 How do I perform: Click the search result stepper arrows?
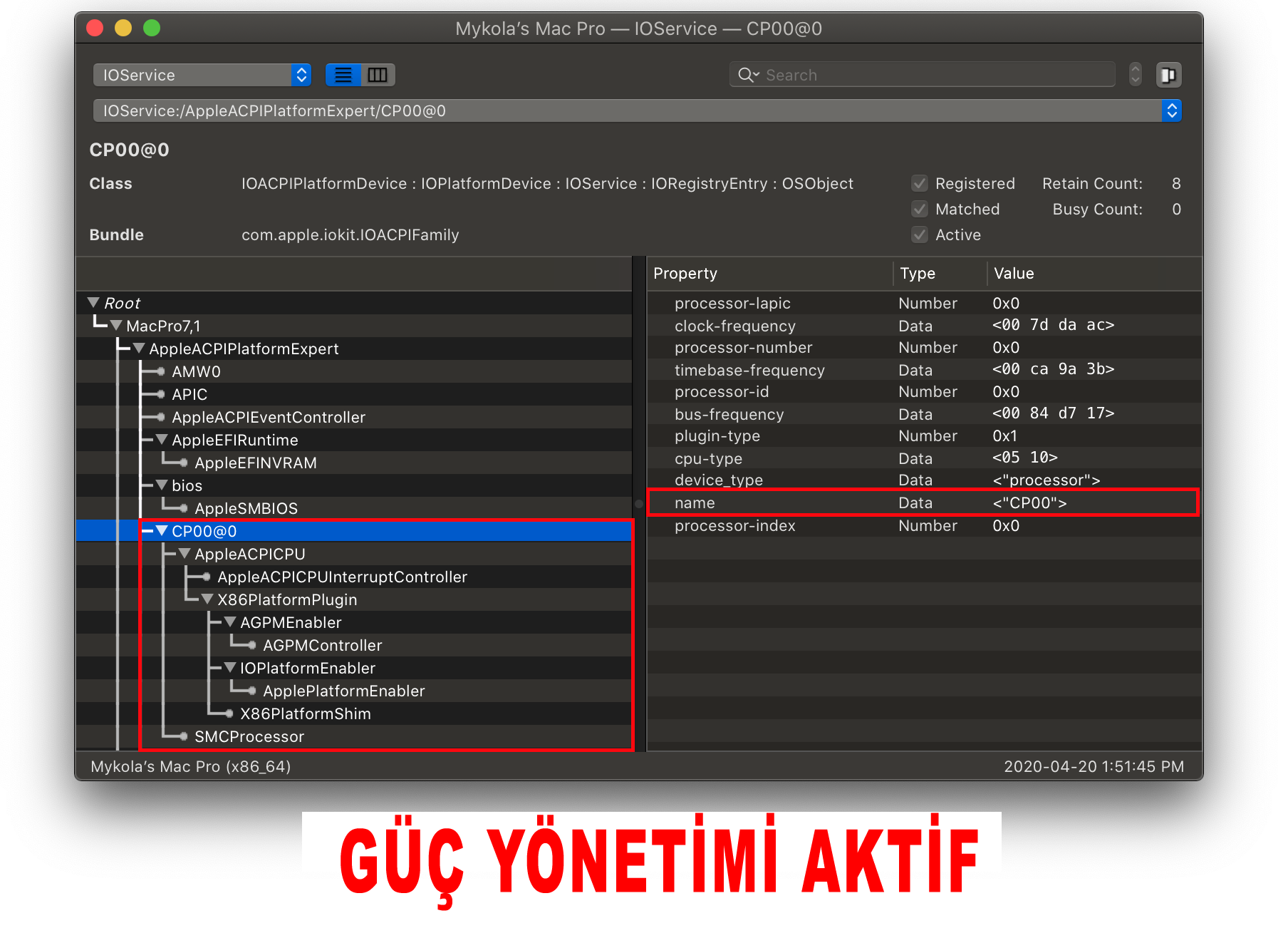(1136, 75)
